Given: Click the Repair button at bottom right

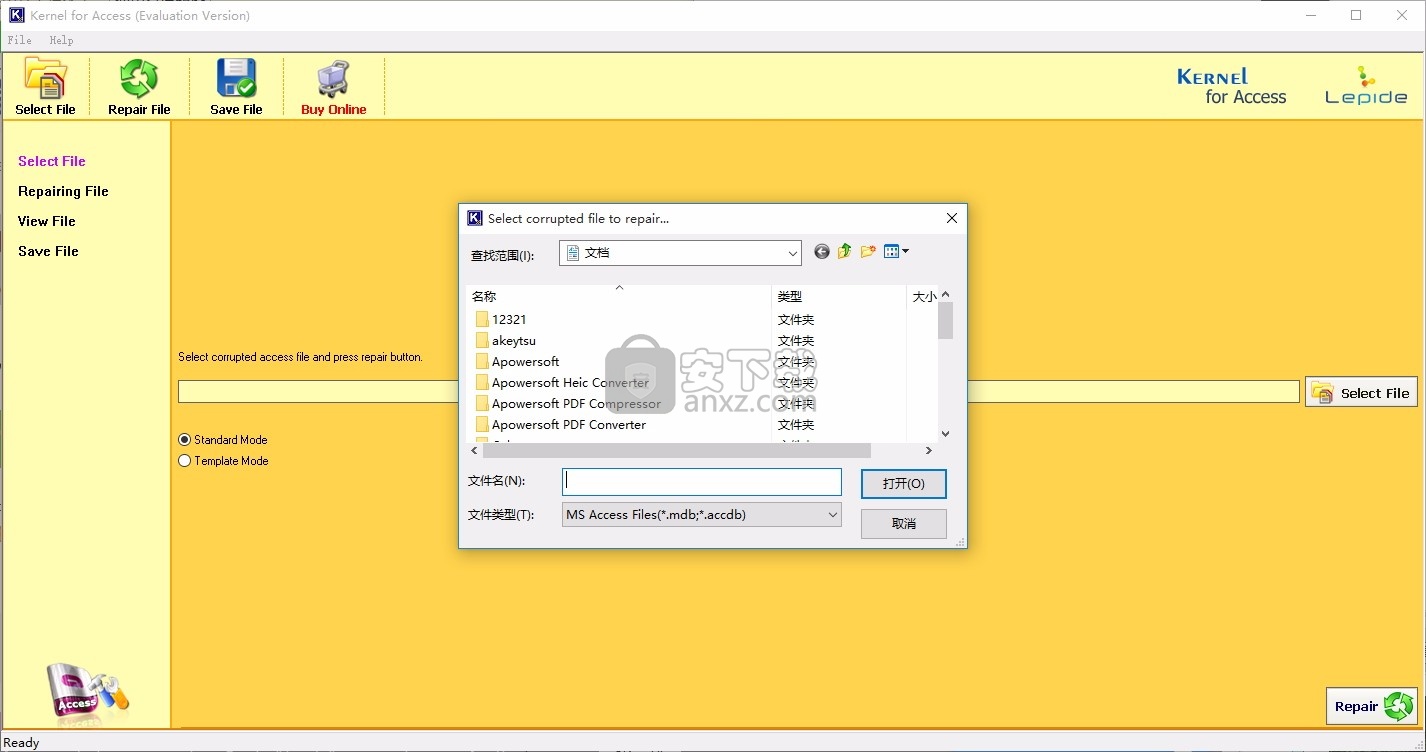Looking at the screenshot, I should pos(1371,706).
